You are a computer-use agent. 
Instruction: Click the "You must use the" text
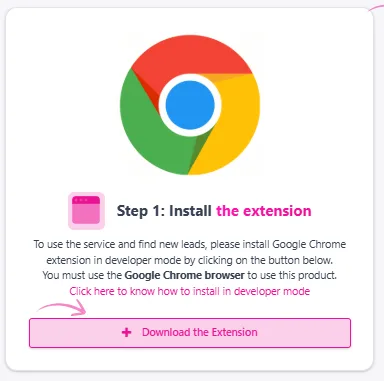pyautogui.click(x=82, y=276)
